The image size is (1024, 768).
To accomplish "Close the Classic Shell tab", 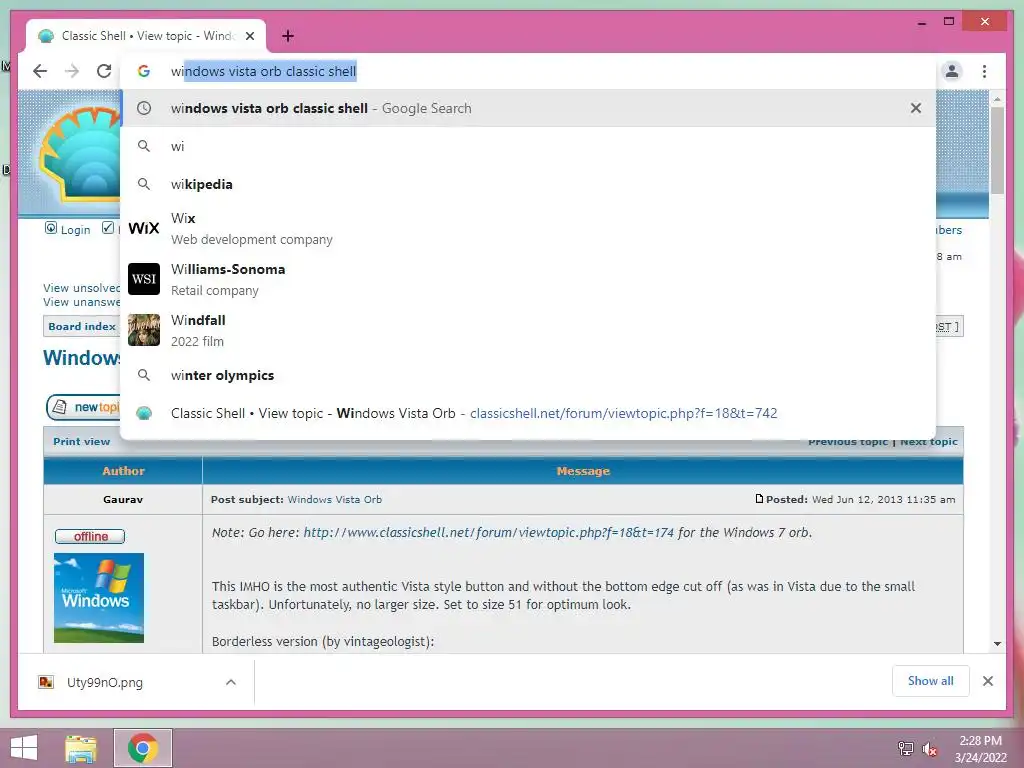I will [249, 36].
